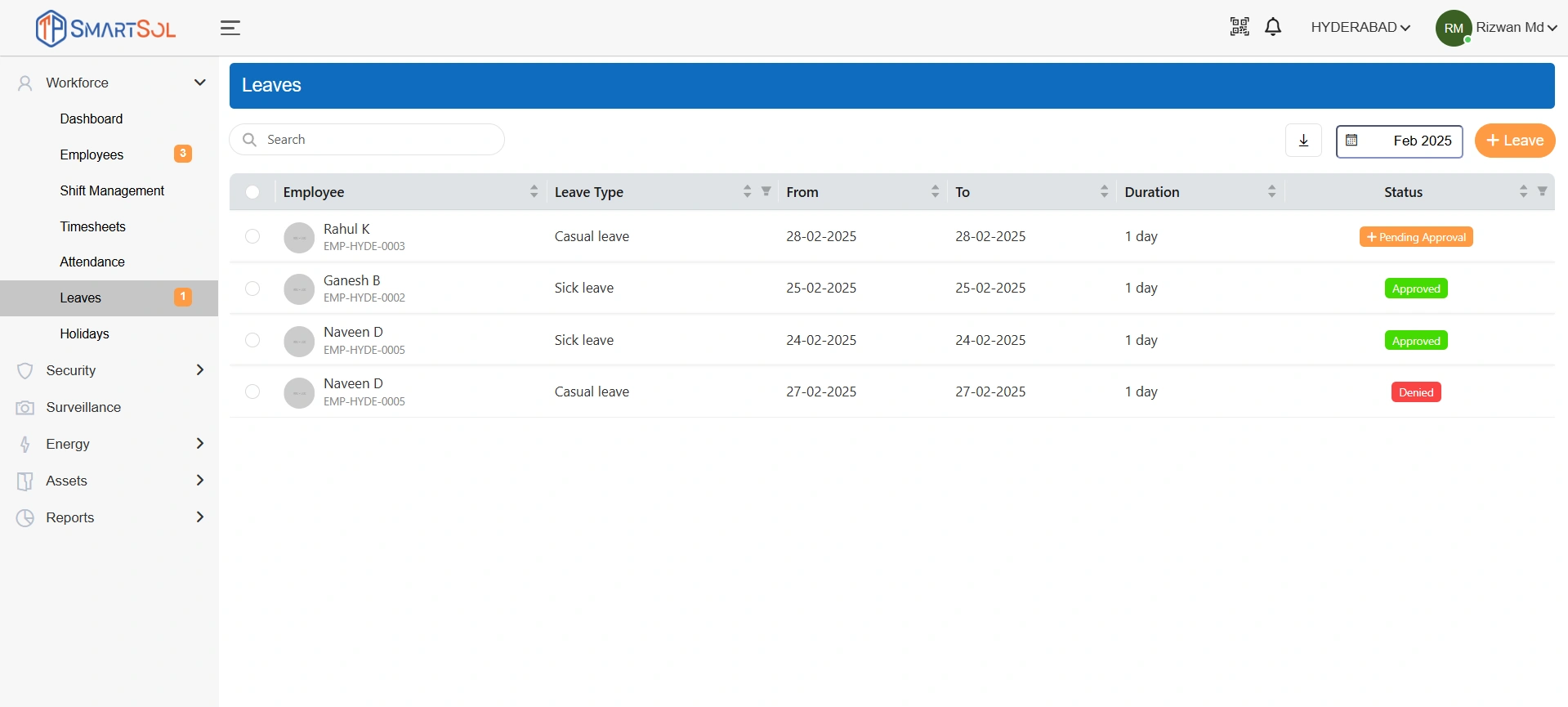Click the Leave Type column filter icon

point(766,191)
